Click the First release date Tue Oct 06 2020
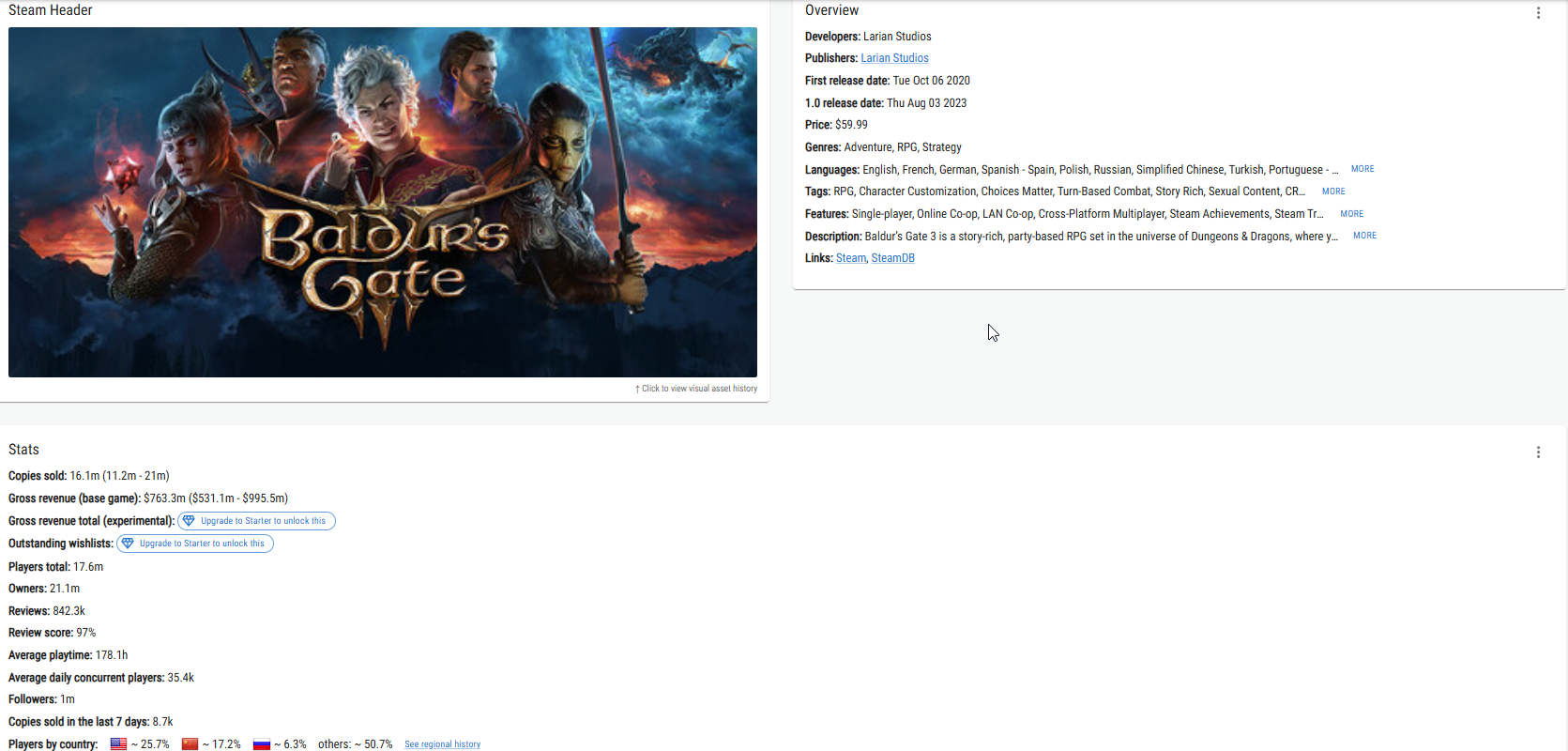 click(931, 81)
